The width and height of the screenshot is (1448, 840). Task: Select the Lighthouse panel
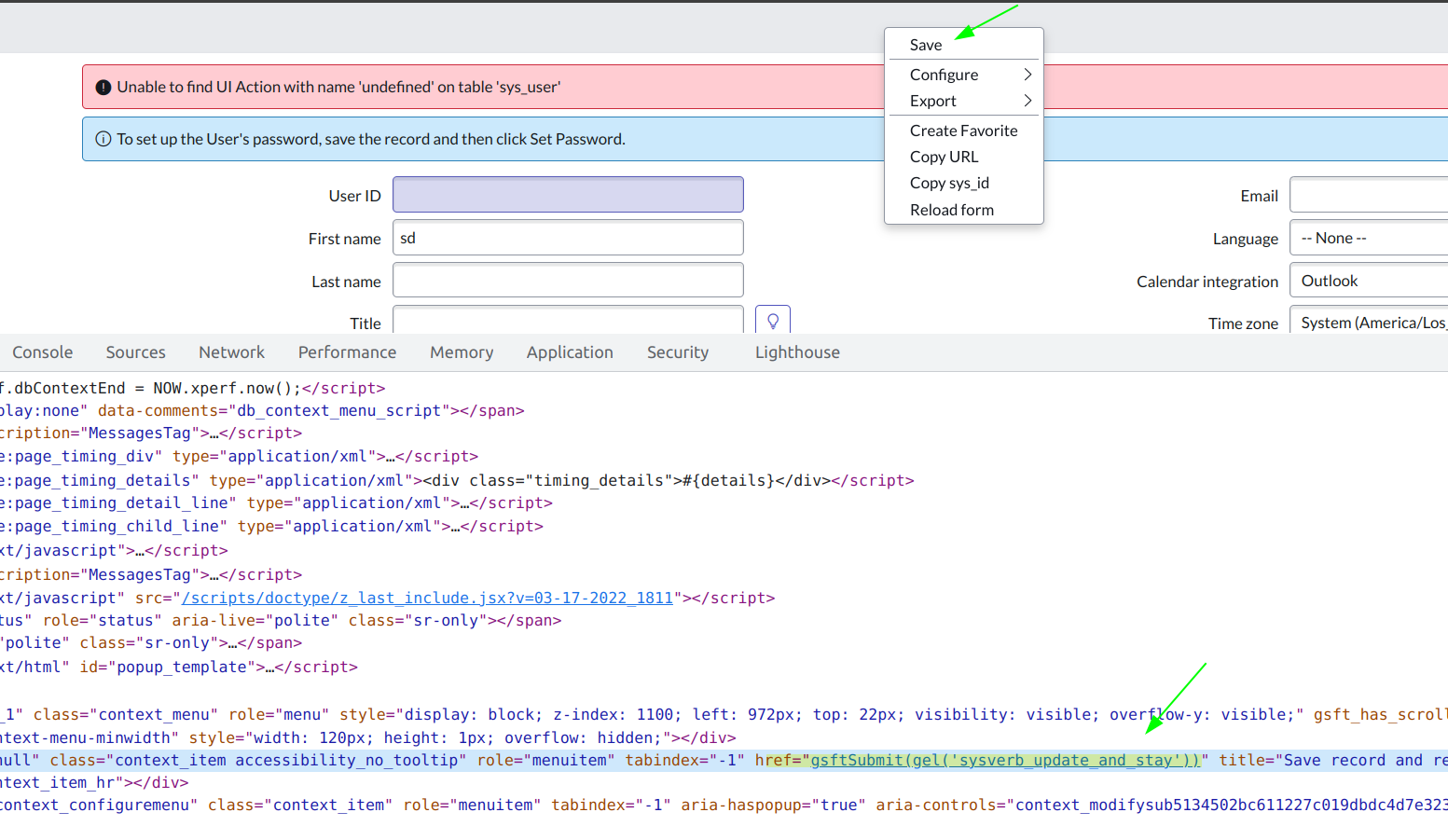pyautogui.click(x=797, y=351)
